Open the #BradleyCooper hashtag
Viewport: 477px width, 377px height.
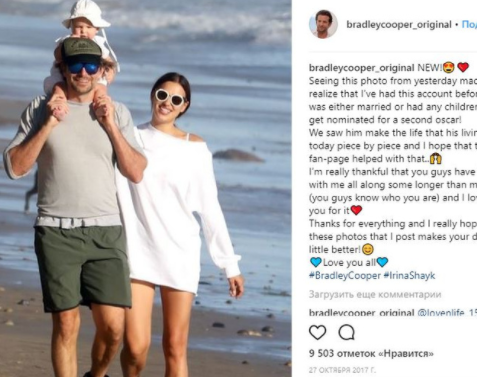click(345, 276)
